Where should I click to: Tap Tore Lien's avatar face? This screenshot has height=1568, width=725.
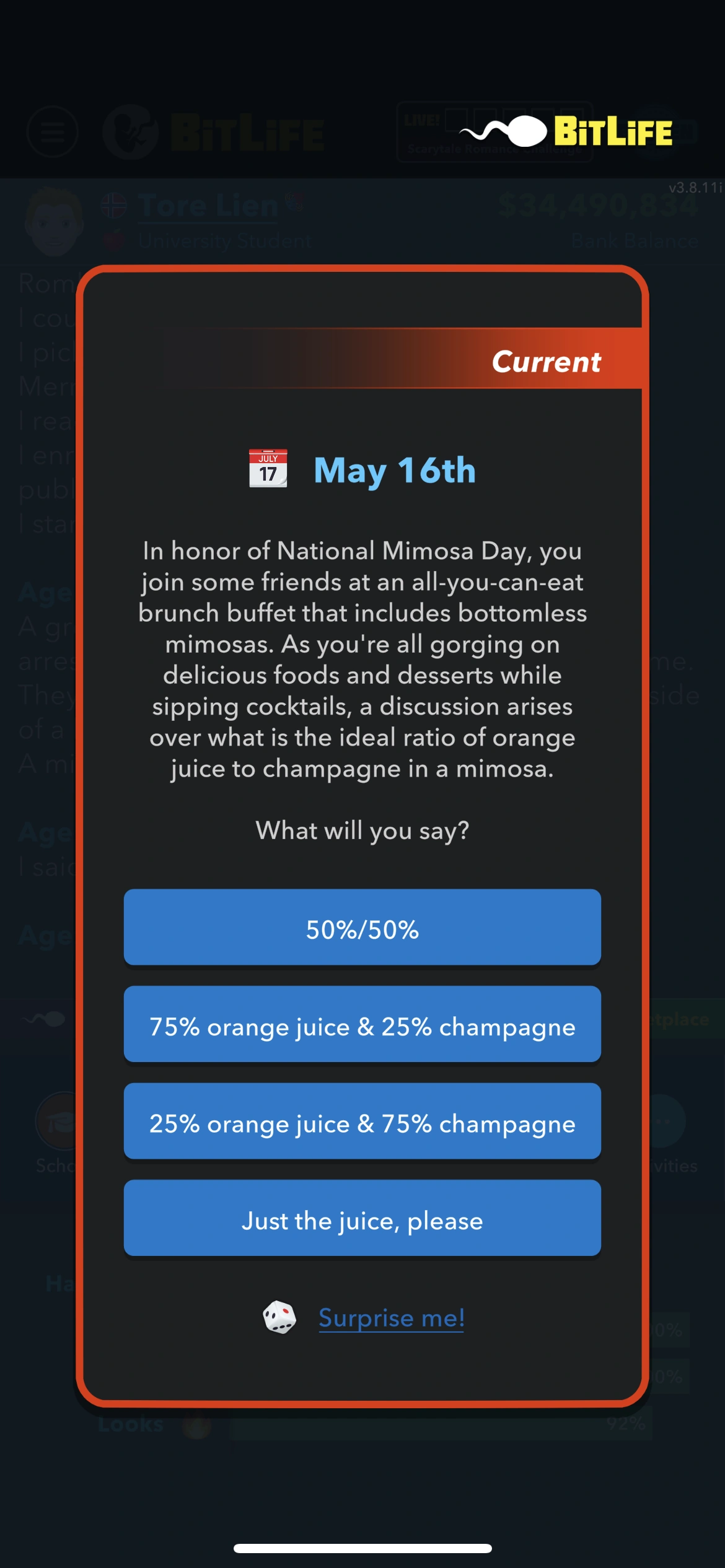tap(54, 221)
